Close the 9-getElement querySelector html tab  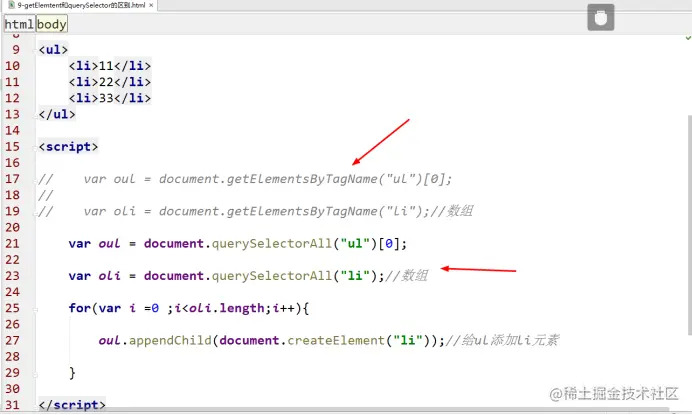[151, 5]
